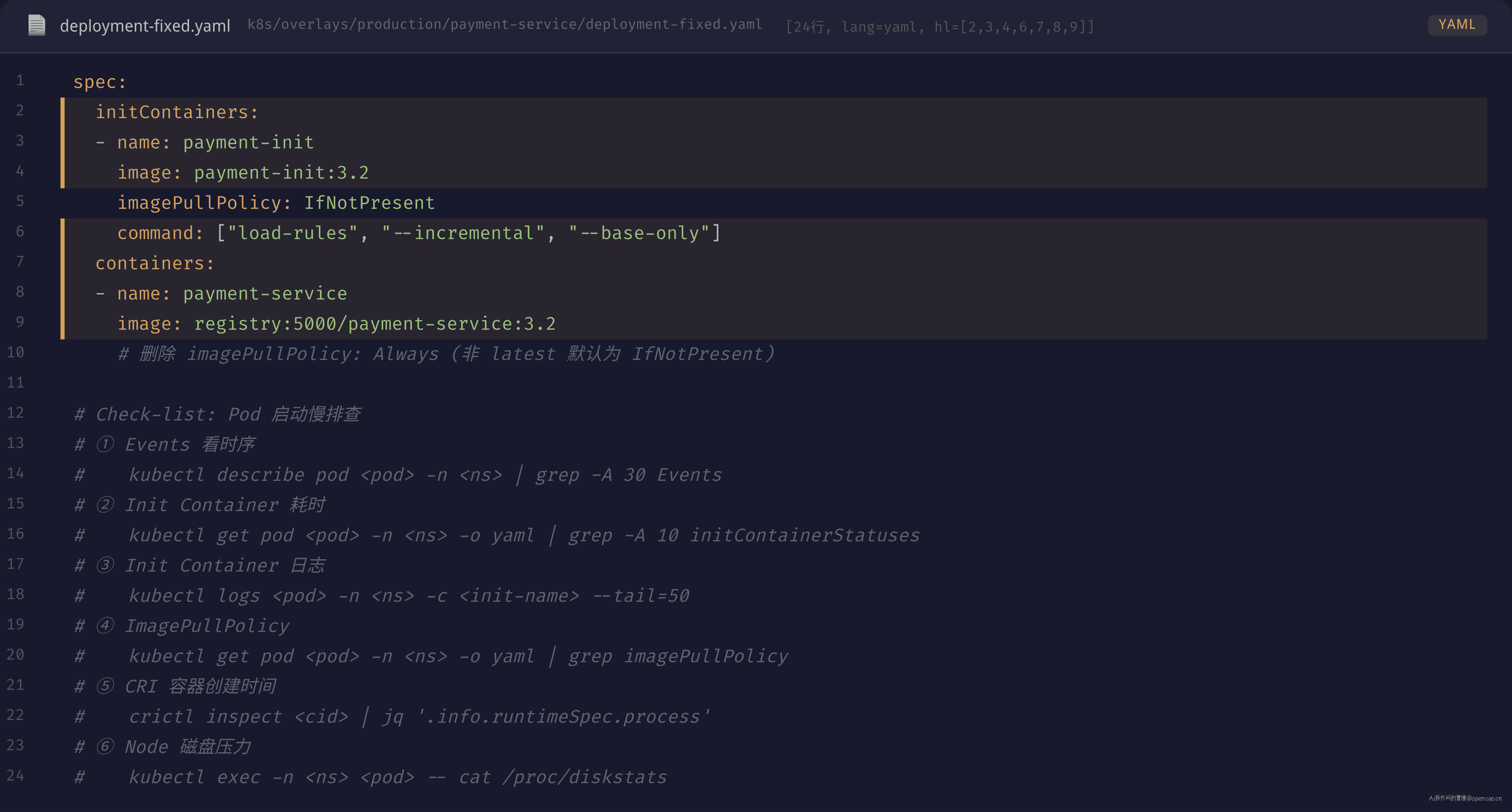
Task: Click the initContainers key on line 2
Action: (177, 112)
